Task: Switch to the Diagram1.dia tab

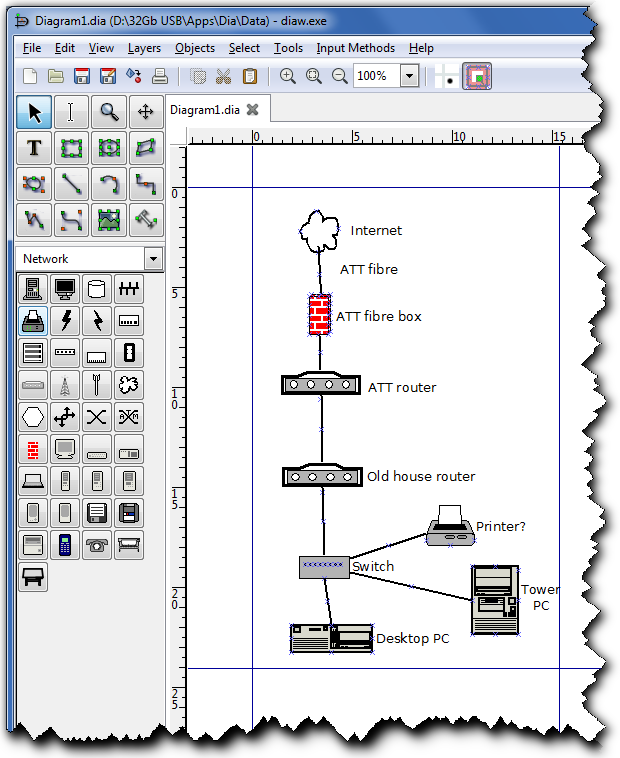Action: (x=205, y=110)
